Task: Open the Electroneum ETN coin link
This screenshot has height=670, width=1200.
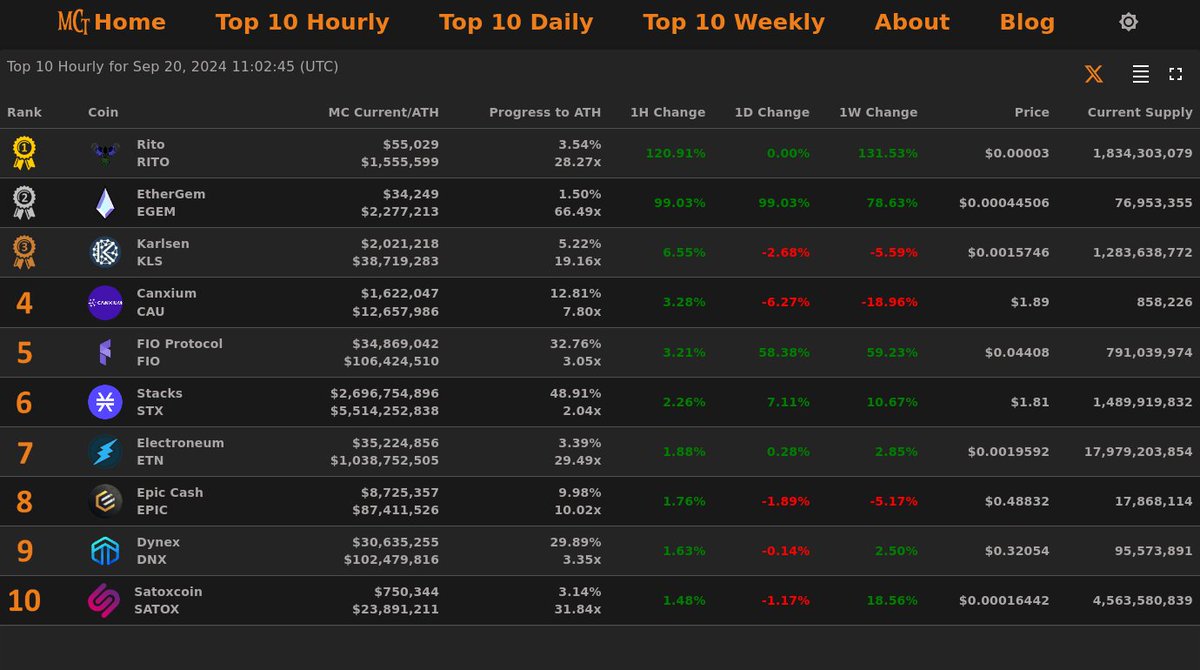Action: click(x=180, y=452)
